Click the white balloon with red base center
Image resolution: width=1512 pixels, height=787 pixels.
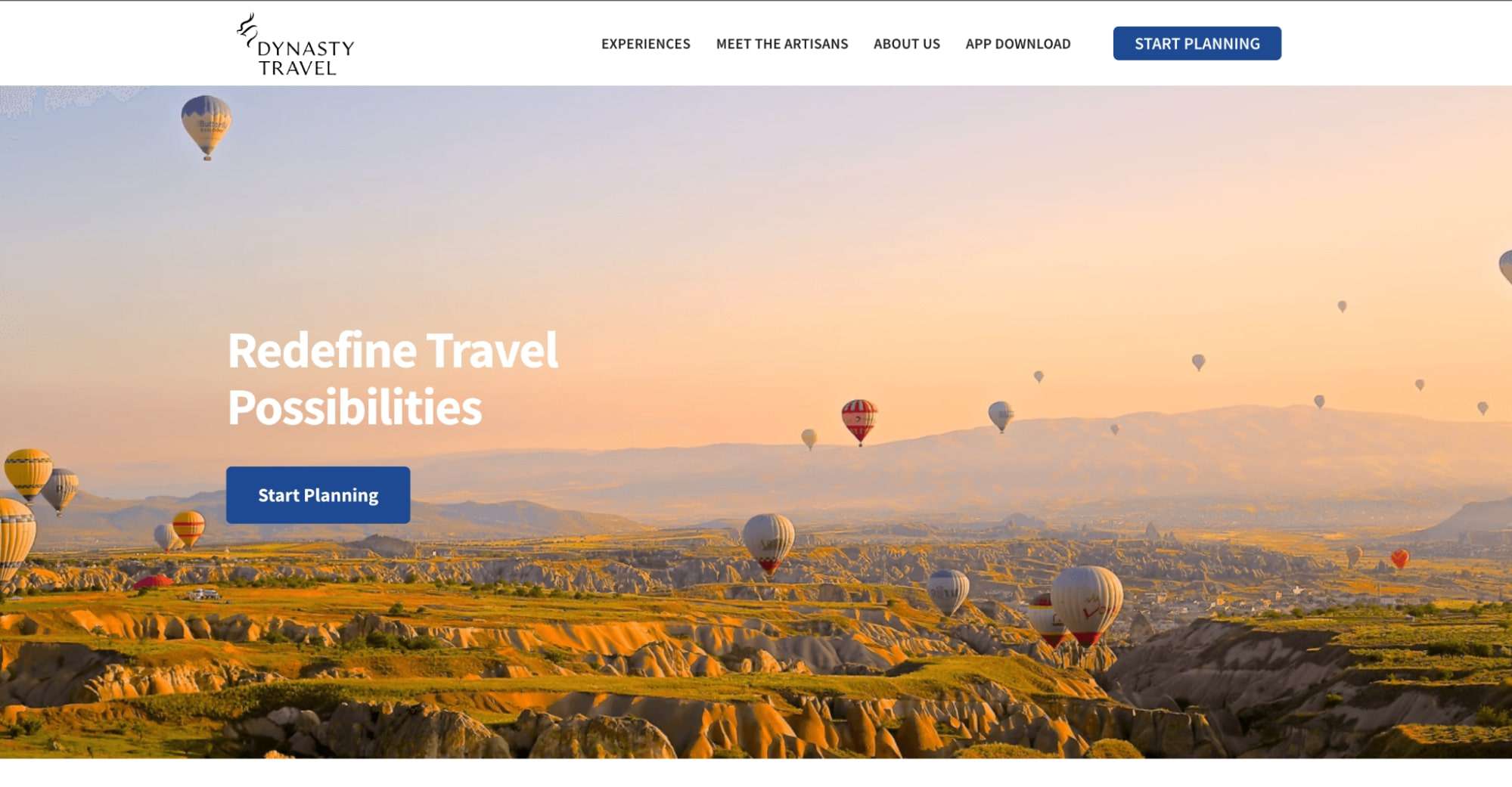point(768,544)
